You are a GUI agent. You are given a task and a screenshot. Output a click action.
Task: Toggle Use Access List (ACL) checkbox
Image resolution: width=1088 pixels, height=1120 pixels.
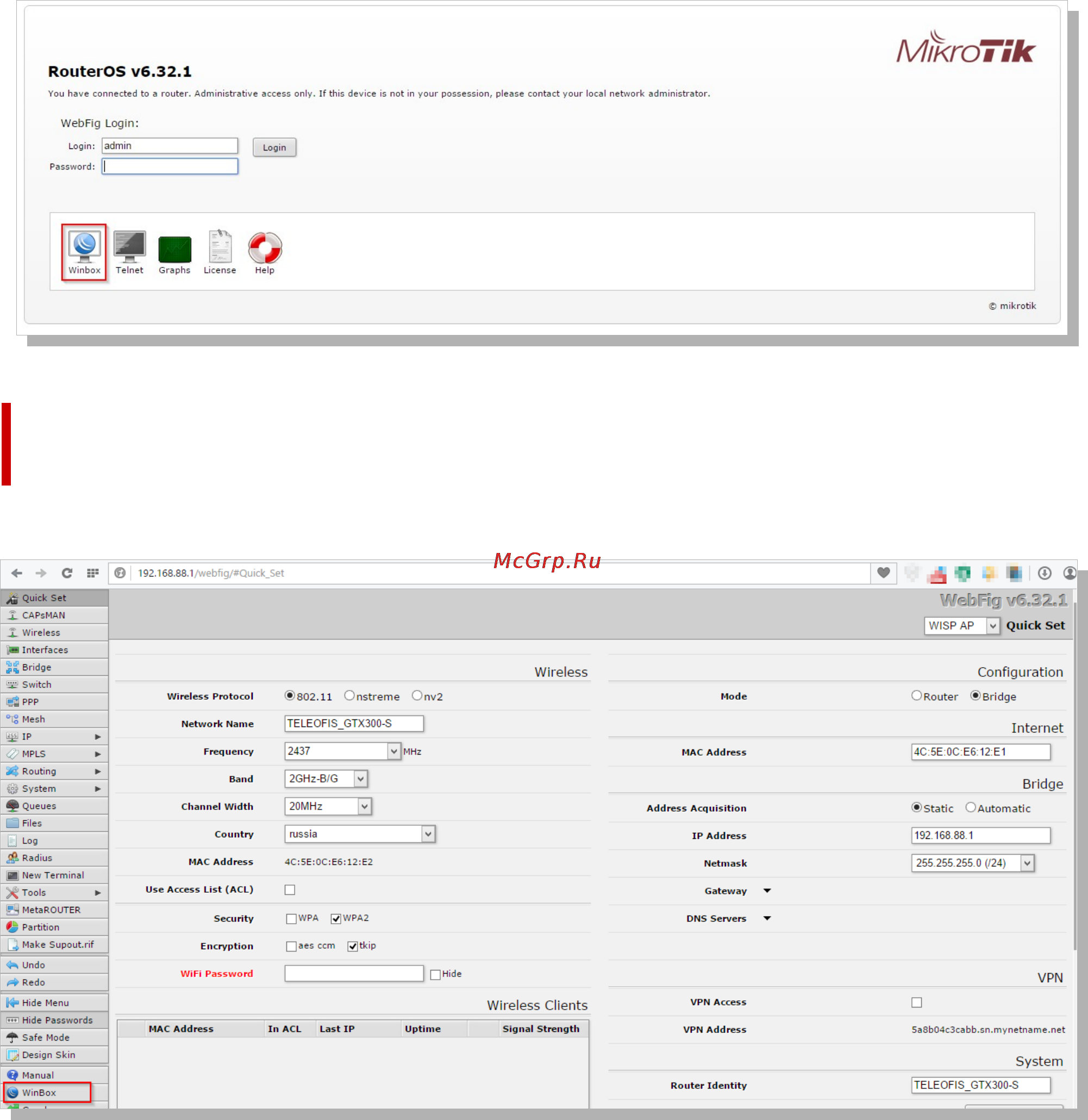pyautogui.click(x=290, y=890)
